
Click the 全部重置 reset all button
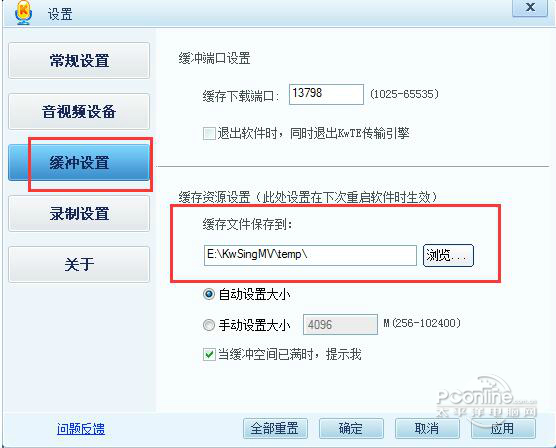click(x=275, y=428)
